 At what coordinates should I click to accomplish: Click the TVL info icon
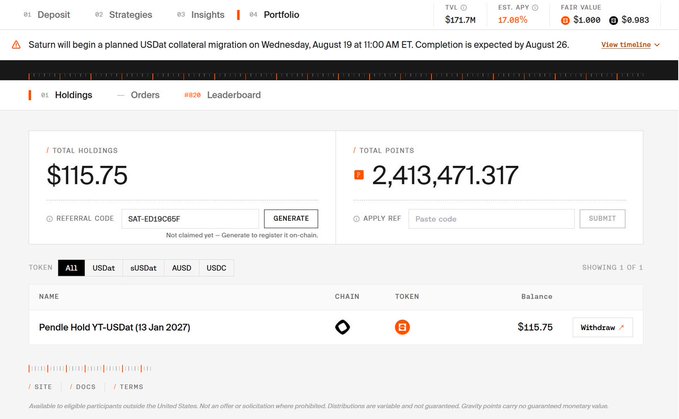[x=464, y=7]
